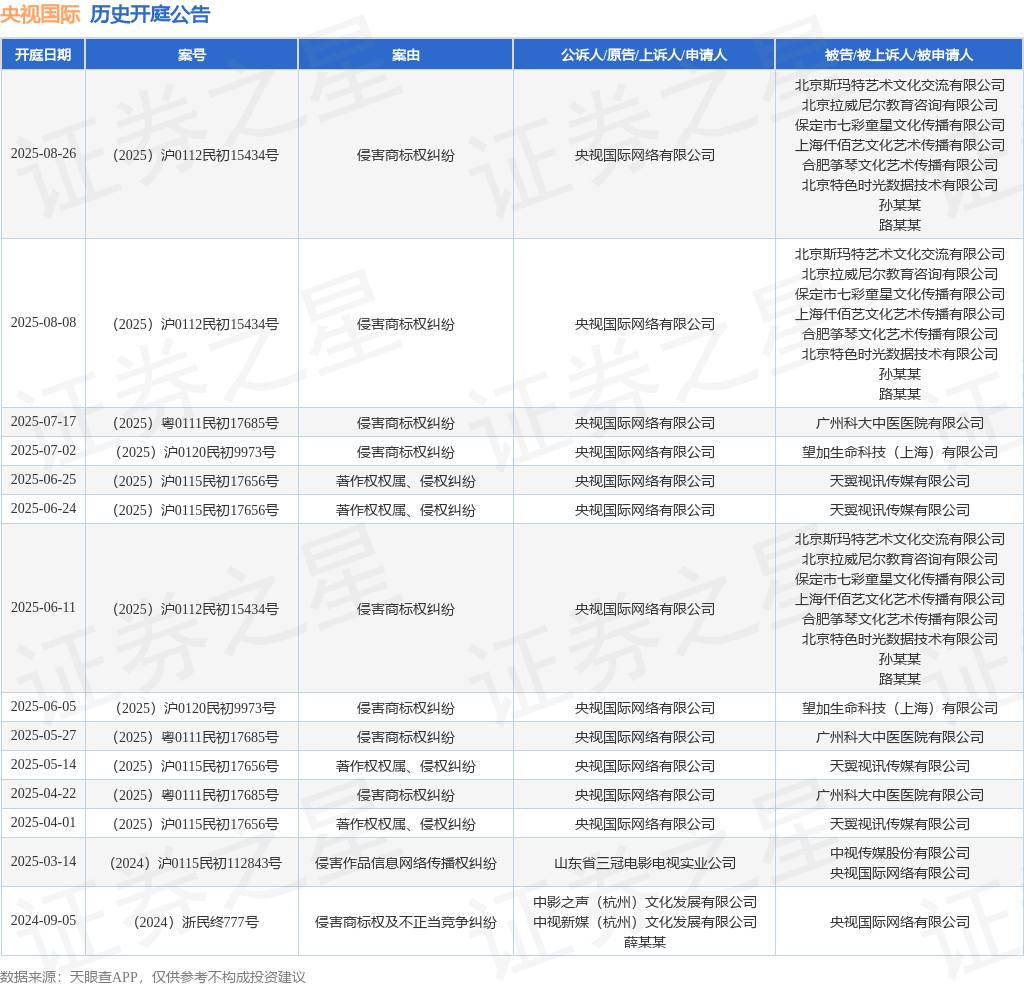Image resolution: width=1024 pixels, height=986 pixels.
Task: Click plaintiff 薛某某 in the 2024-09-05 row
Action: 645,942
